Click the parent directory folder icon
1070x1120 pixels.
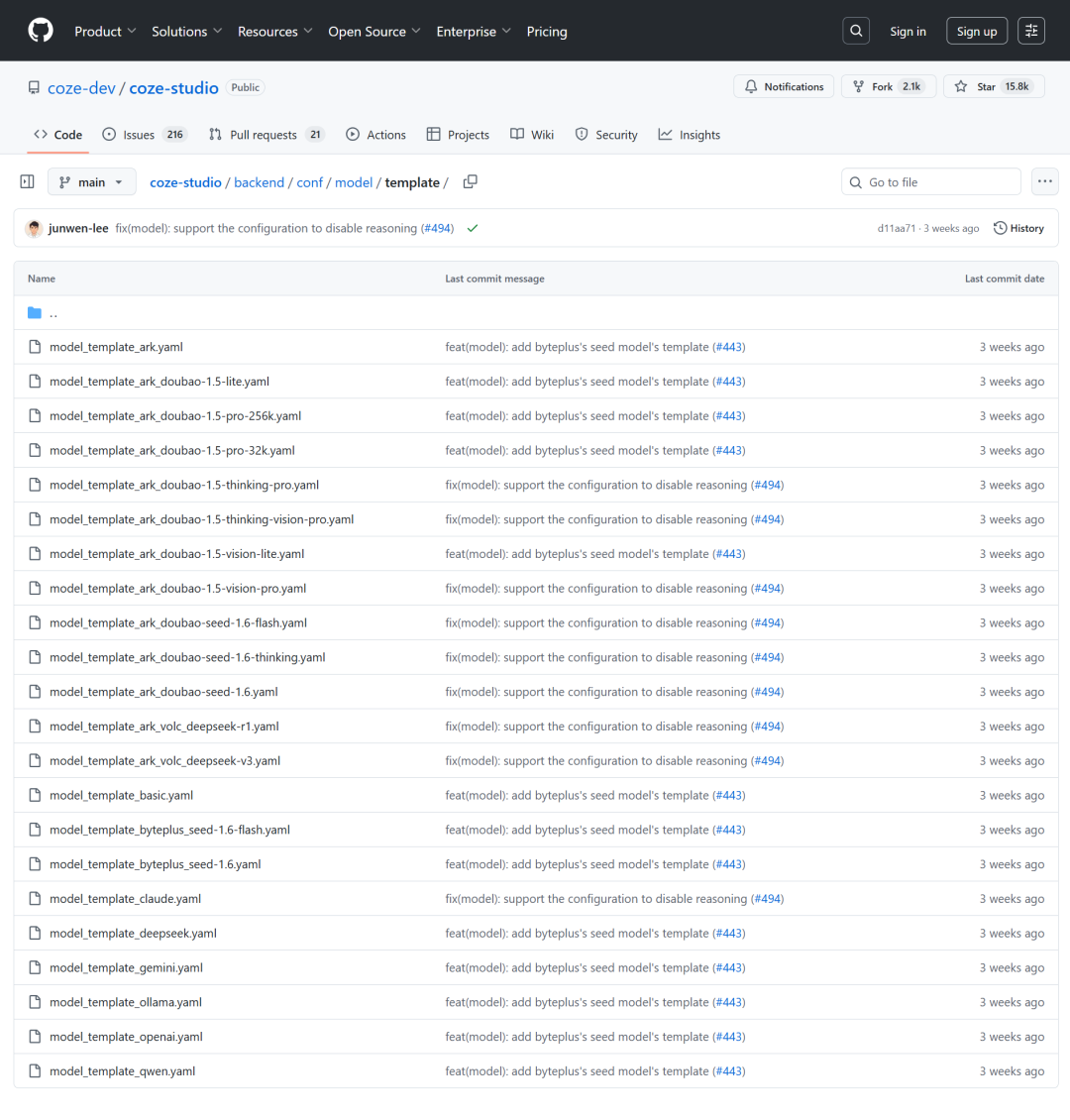[x=35, y=313]
